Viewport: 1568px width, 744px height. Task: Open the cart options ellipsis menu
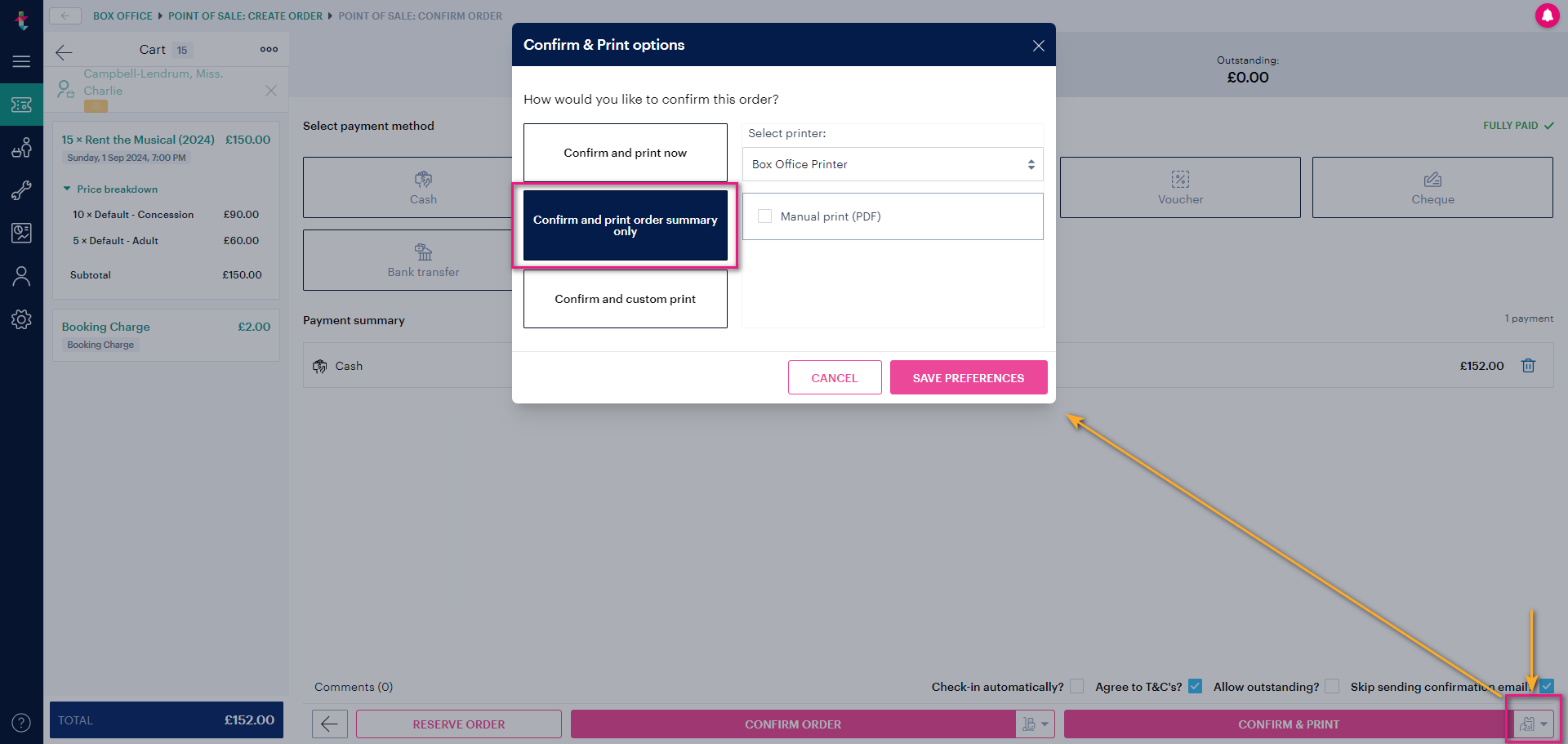[x=269, y=49]
